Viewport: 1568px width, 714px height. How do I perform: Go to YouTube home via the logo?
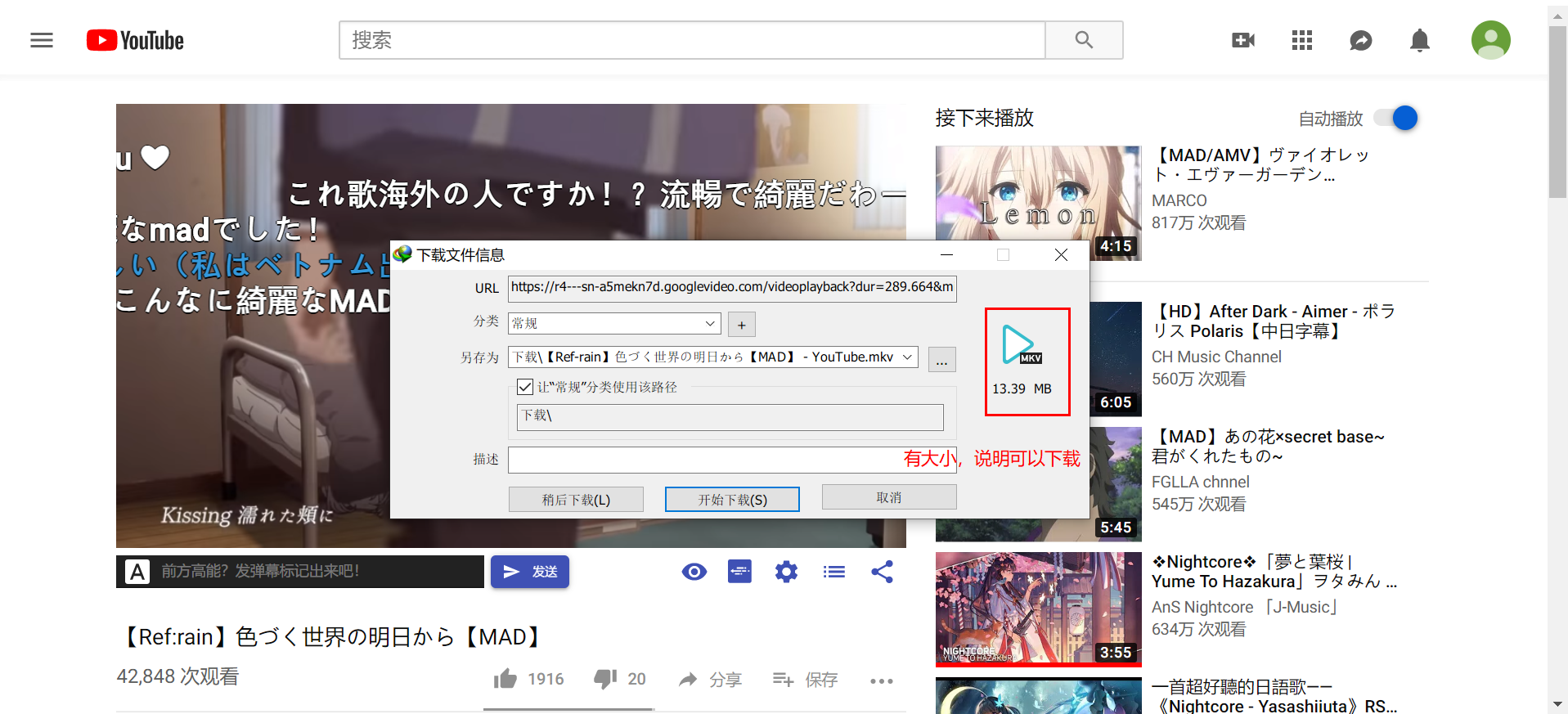pyautogui.click(x=135, y=40)
